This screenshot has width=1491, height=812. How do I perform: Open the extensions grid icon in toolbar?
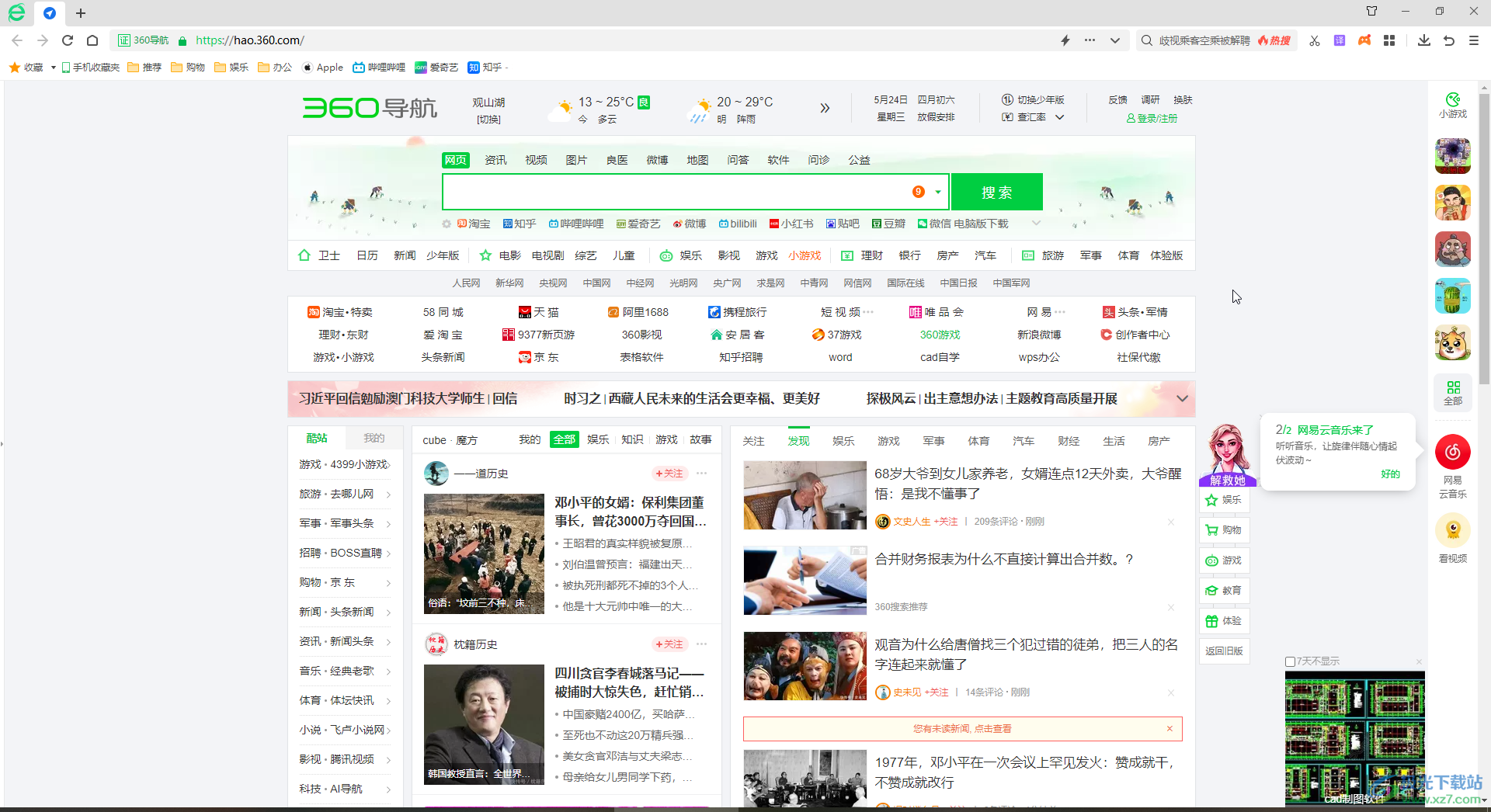pyautogui.click(x=1389, y=40)
